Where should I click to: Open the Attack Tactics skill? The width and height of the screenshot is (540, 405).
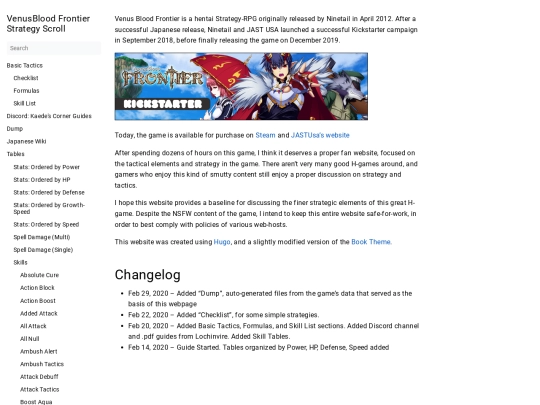tap(40, 390)
